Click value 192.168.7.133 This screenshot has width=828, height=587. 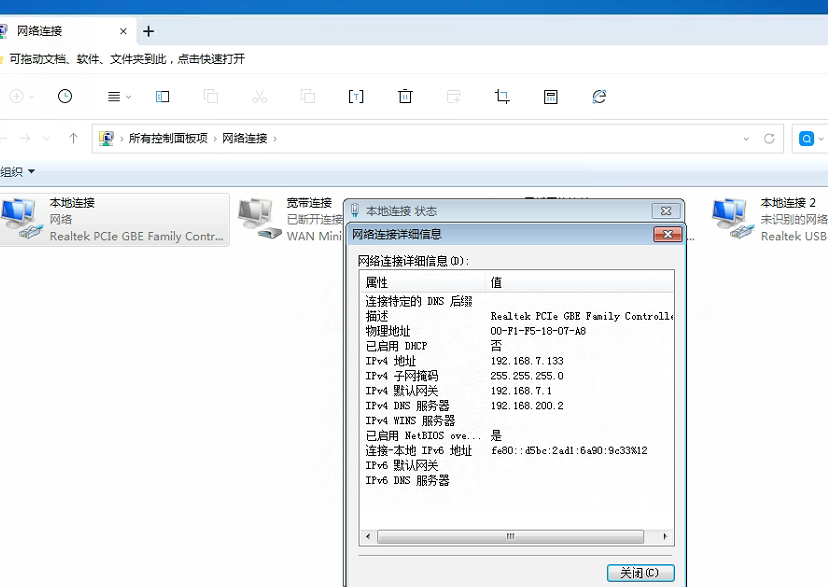coord(527,361)
